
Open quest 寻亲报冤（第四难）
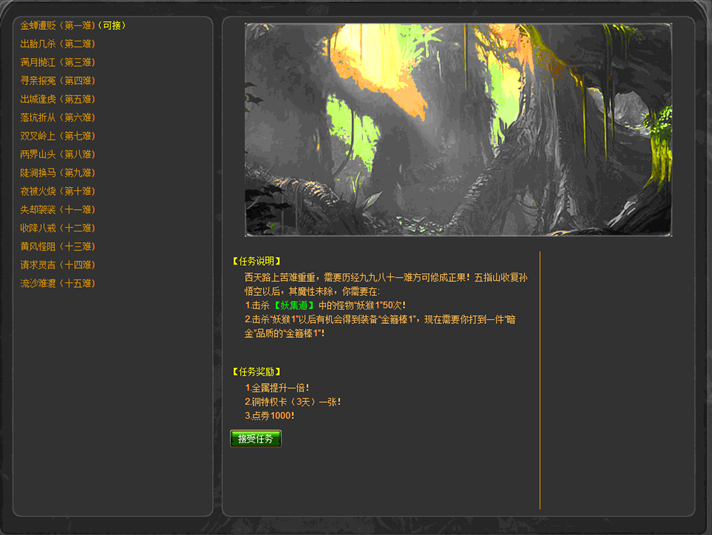click(58, 81)
